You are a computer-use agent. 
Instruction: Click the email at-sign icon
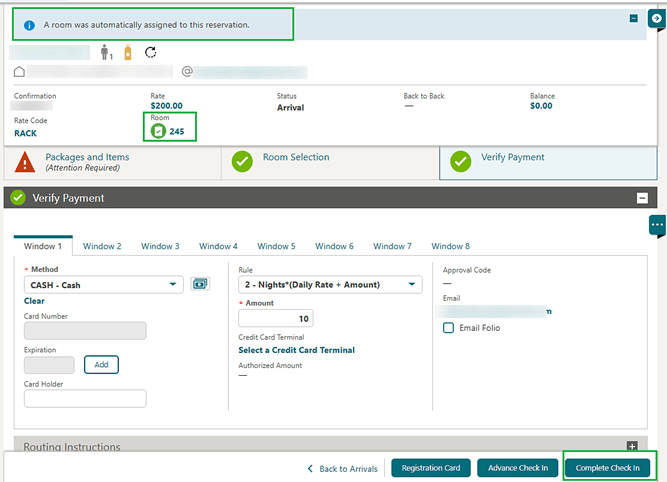pos(187,71)
